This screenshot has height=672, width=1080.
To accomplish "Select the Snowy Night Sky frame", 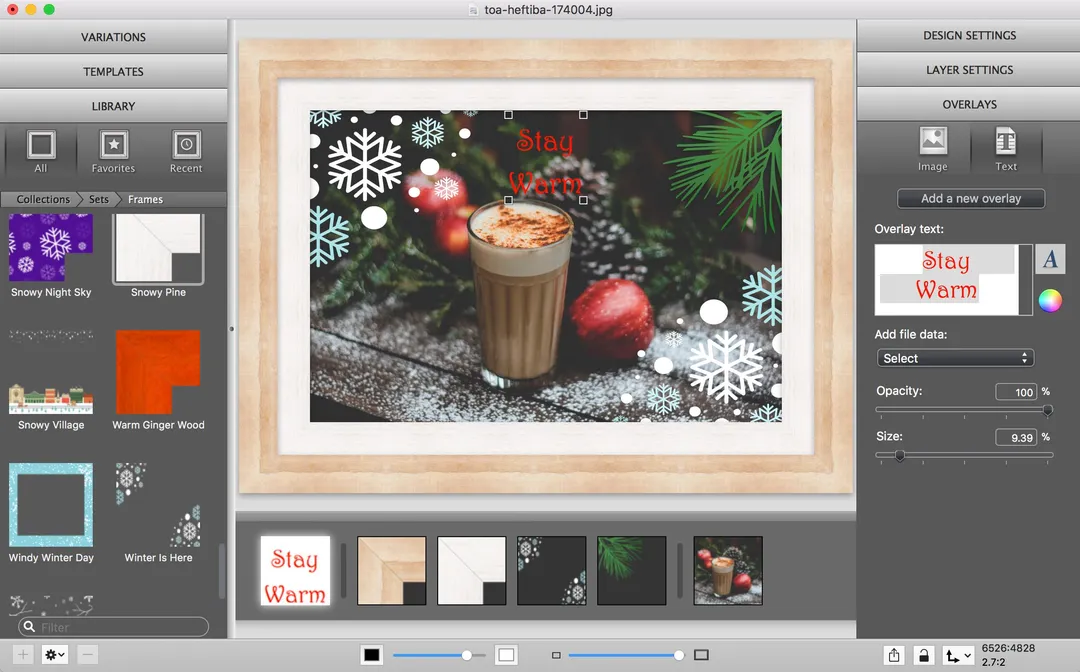I will [x=51, y=255].
